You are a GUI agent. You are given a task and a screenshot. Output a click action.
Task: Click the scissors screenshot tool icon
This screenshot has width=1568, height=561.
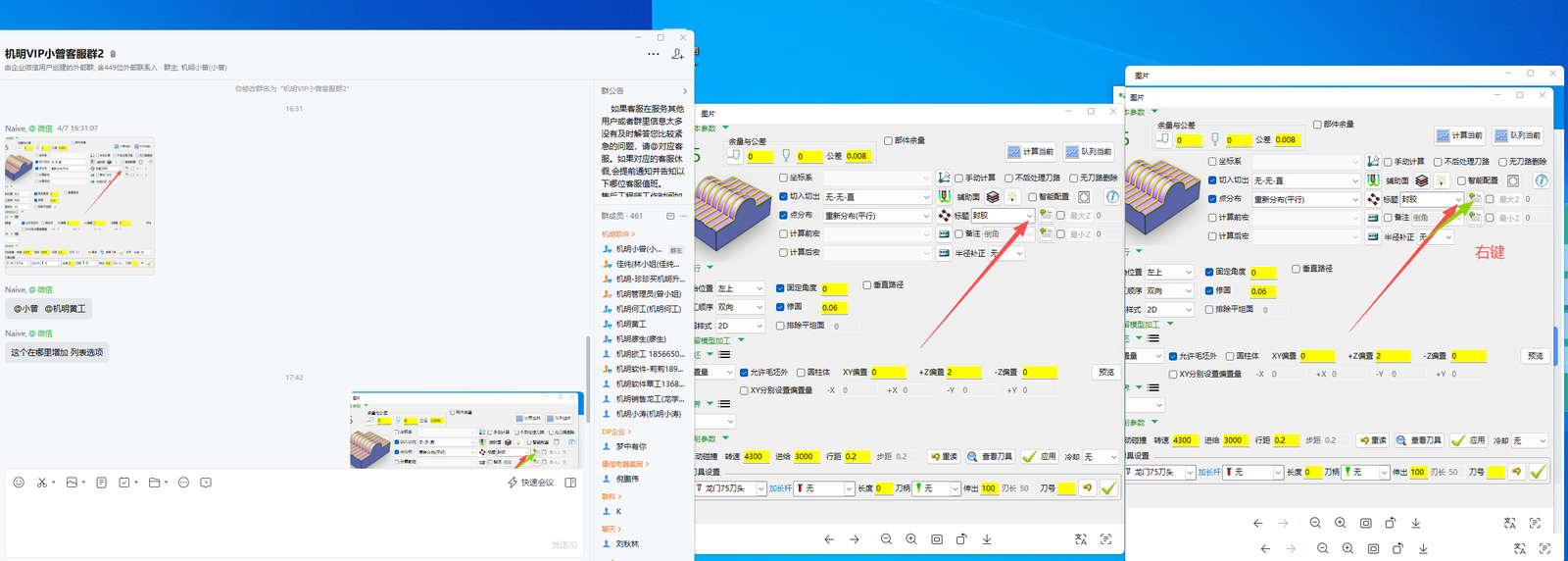click(41, 483)
